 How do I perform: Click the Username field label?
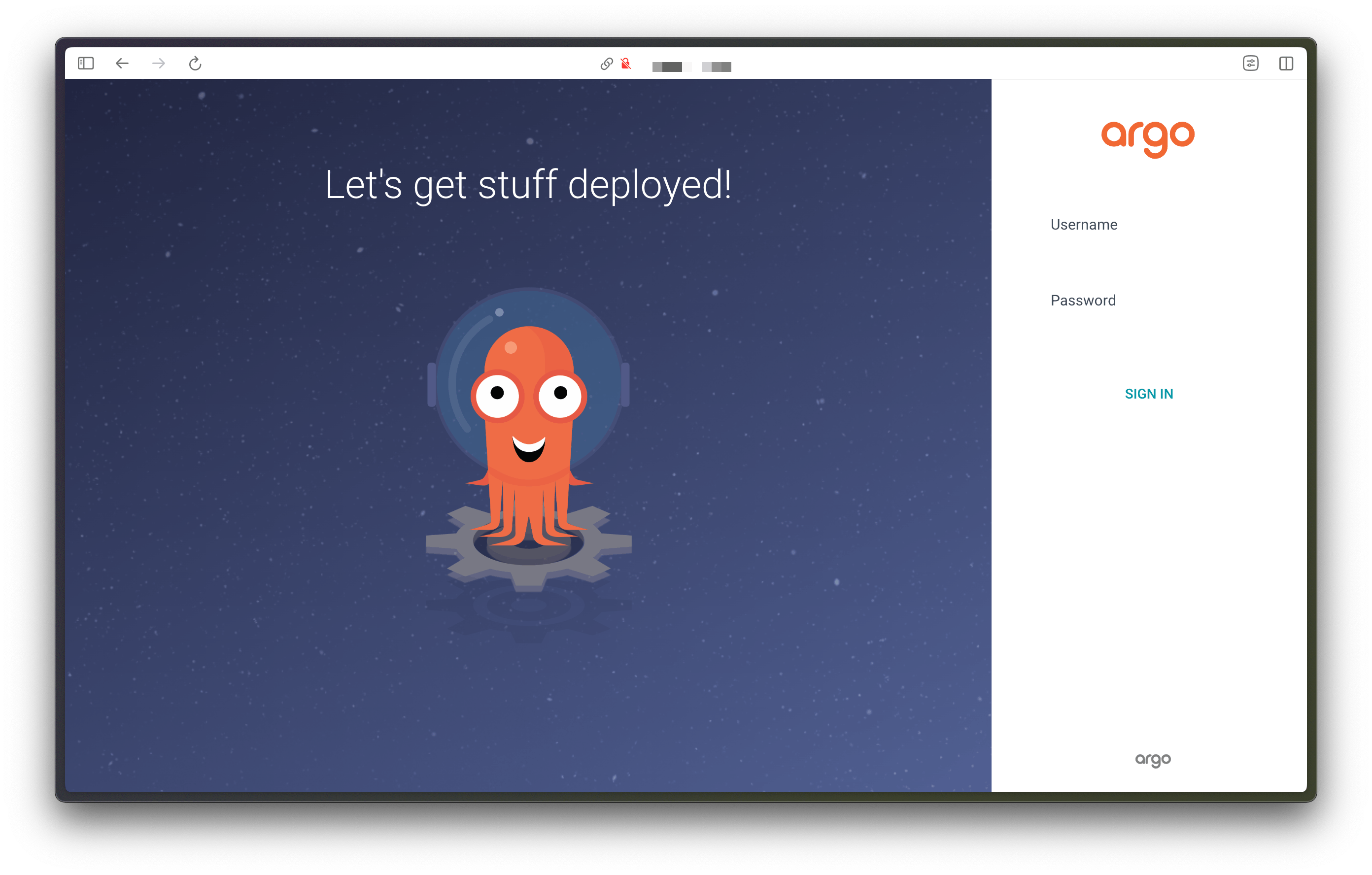pos(1083,224)
